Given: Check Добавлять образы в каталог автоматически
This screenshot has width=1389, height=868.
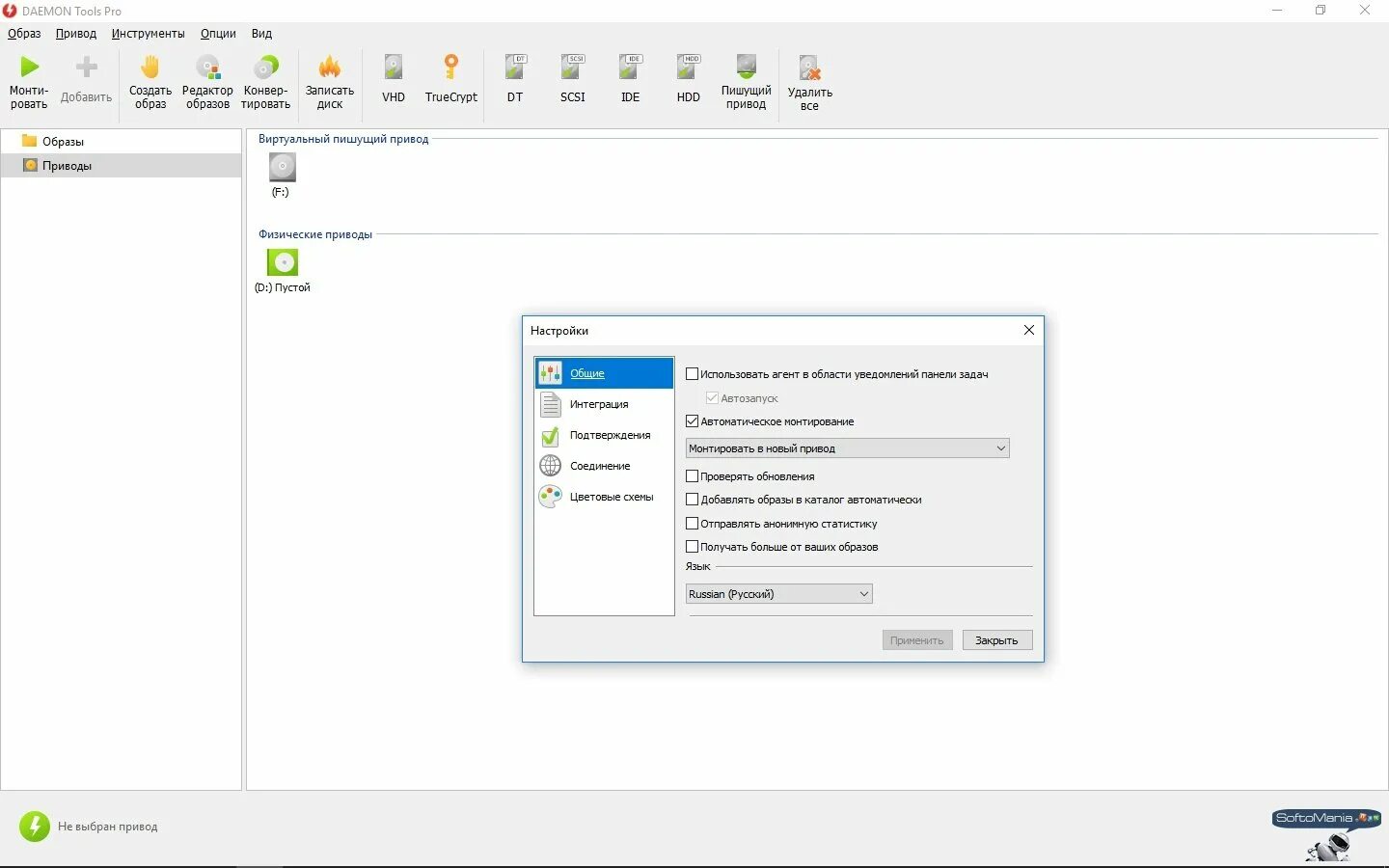Looking at the screenshot, I should pyautogui.click(x=692, y=500).
